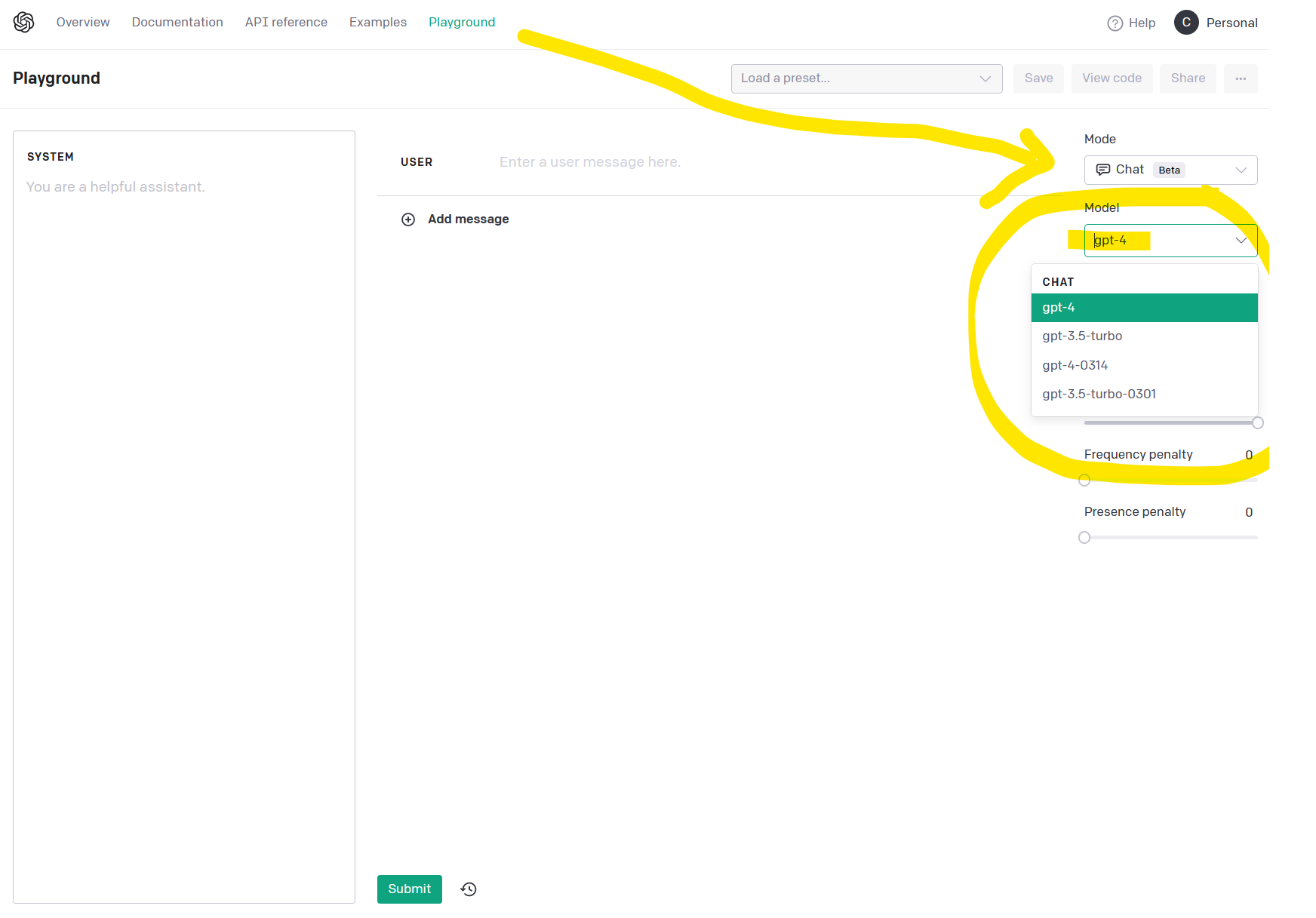Select gpt-3.5-turbo from the model list
1316x918 pixels.
(1082, 336)
